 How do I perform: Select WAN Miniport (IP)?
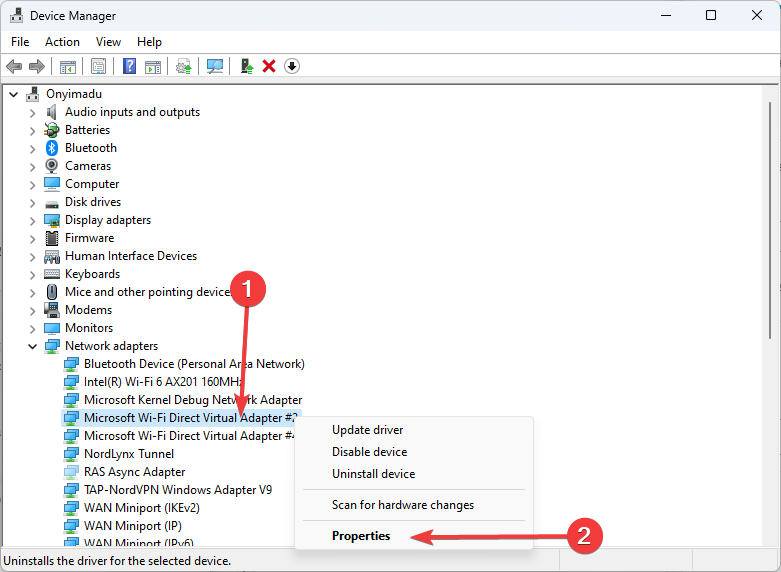coord(132,526)
